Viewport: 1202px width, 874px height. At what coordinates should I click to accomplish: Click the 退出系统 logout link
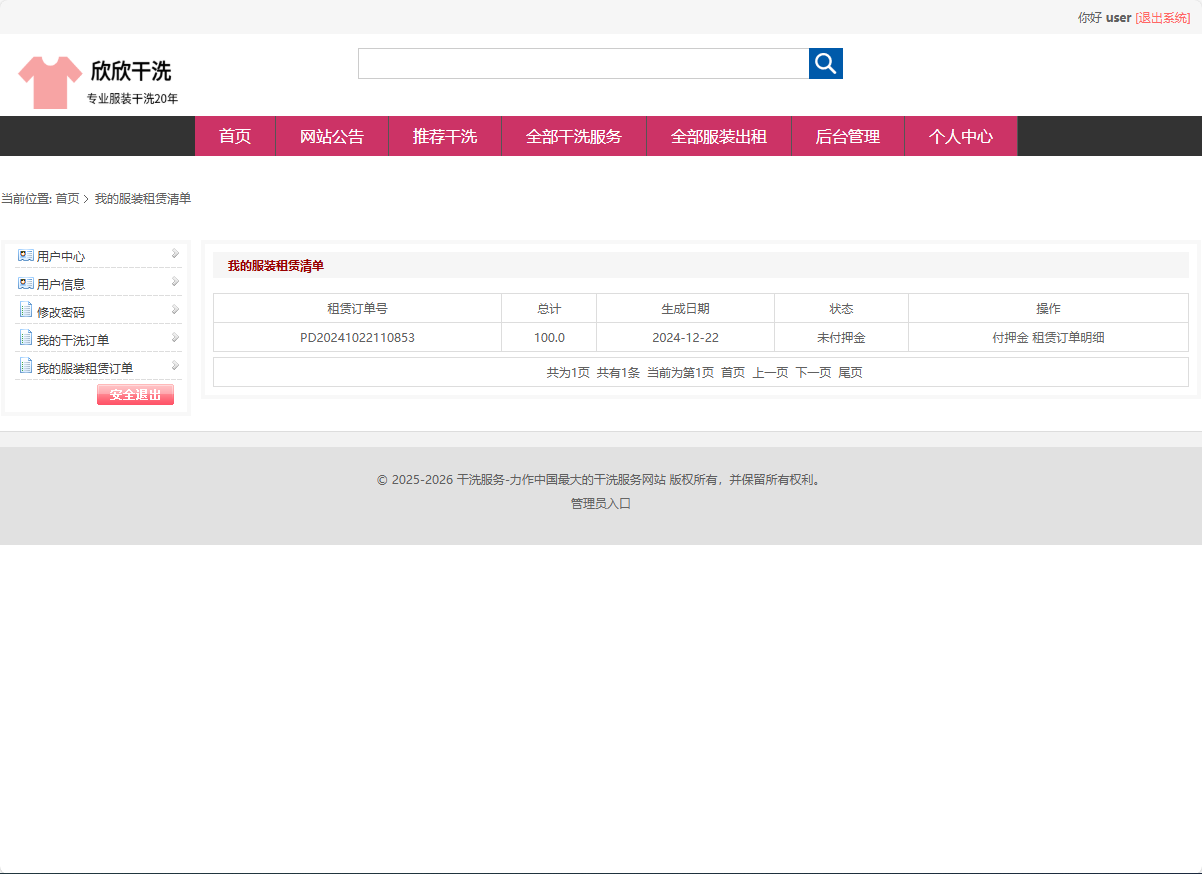pyautogui.click(x=1163, y=18)
